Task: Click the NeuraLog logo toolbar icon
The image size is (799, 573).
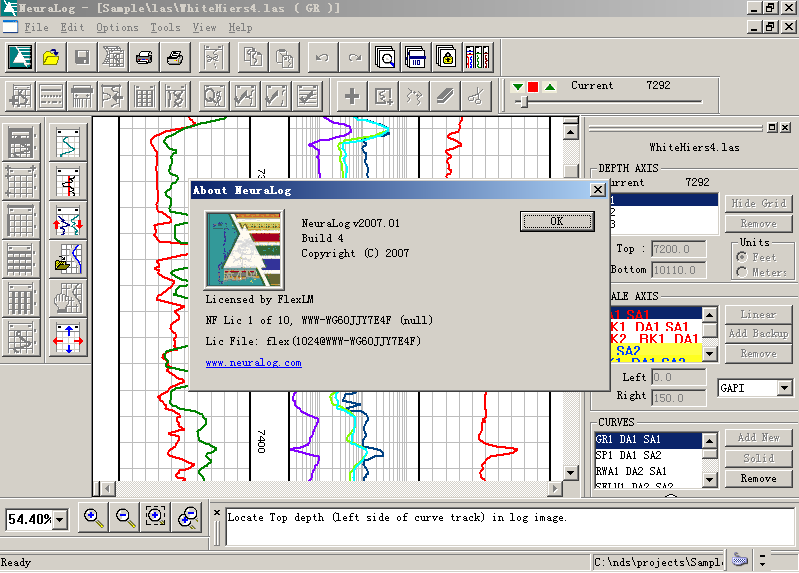Action: point(20,57)
